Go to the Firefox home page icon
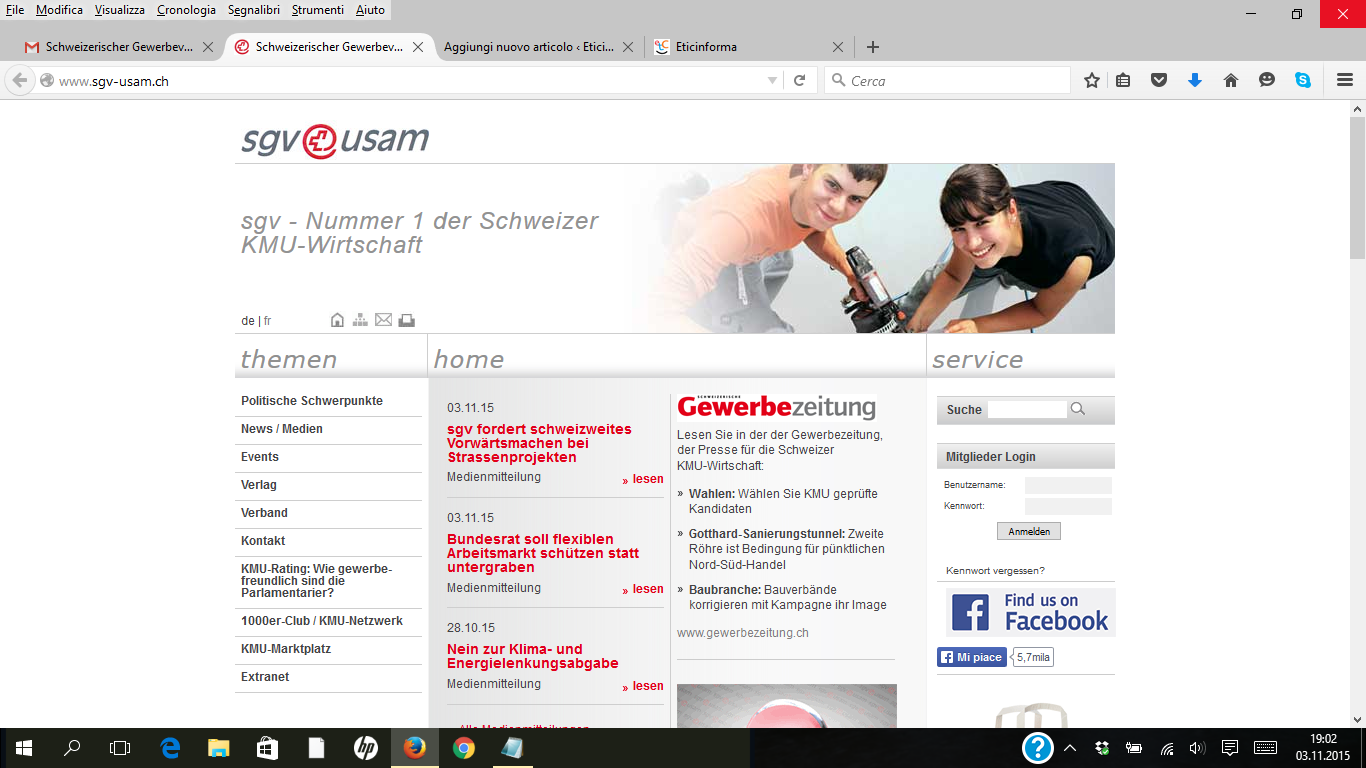The width and height of the screenshot is (1366, 768). coord(1231,81)
